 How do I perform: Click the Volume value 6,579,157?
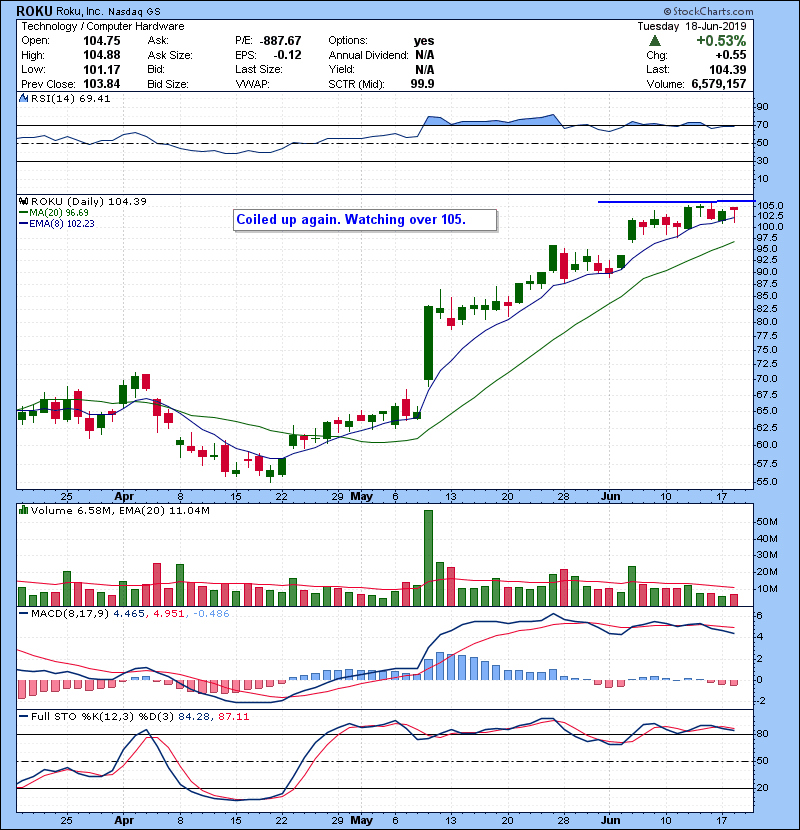[719, 84]
